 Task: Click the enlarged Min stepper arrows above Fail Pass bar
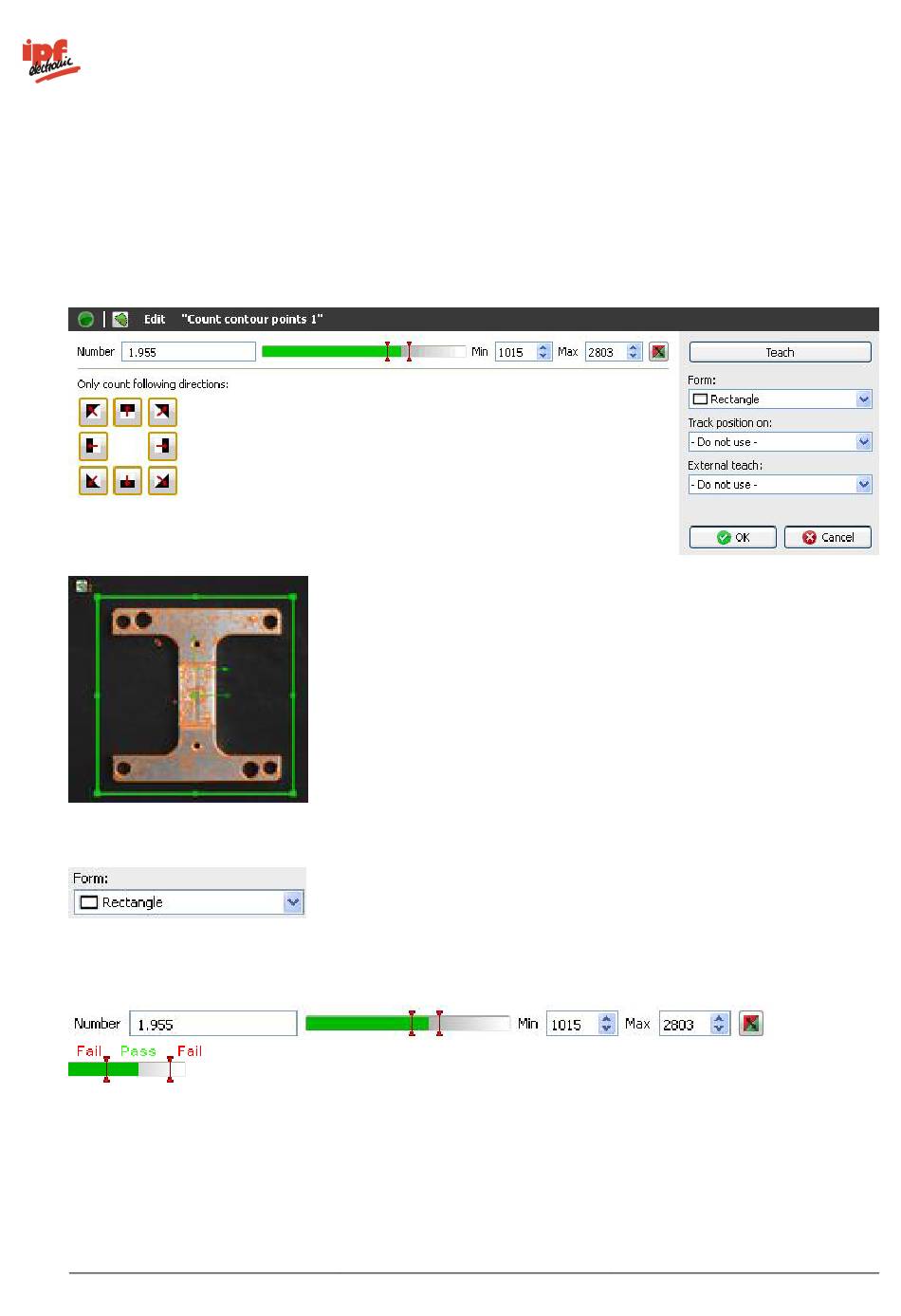point(608,1024)
